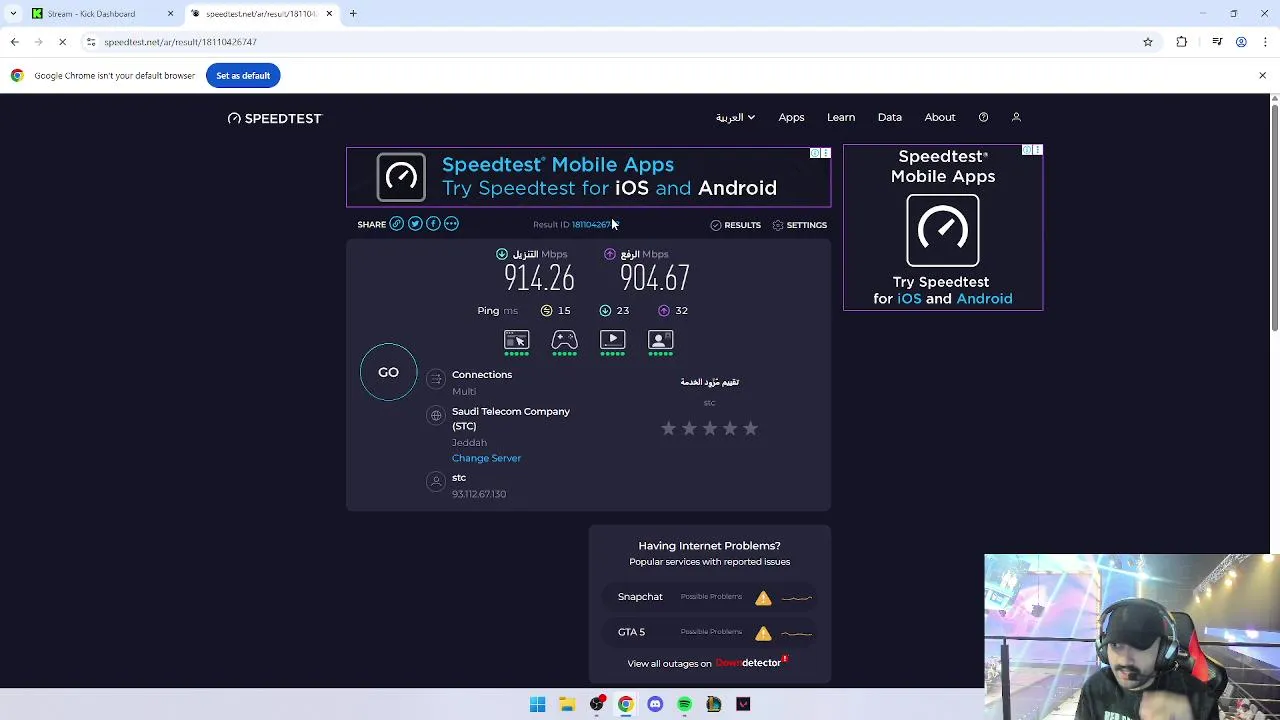The height and width of the screenshot is (720, 1280).
Task: Click the upload ping icon beside 32
Action: (664, 311)
